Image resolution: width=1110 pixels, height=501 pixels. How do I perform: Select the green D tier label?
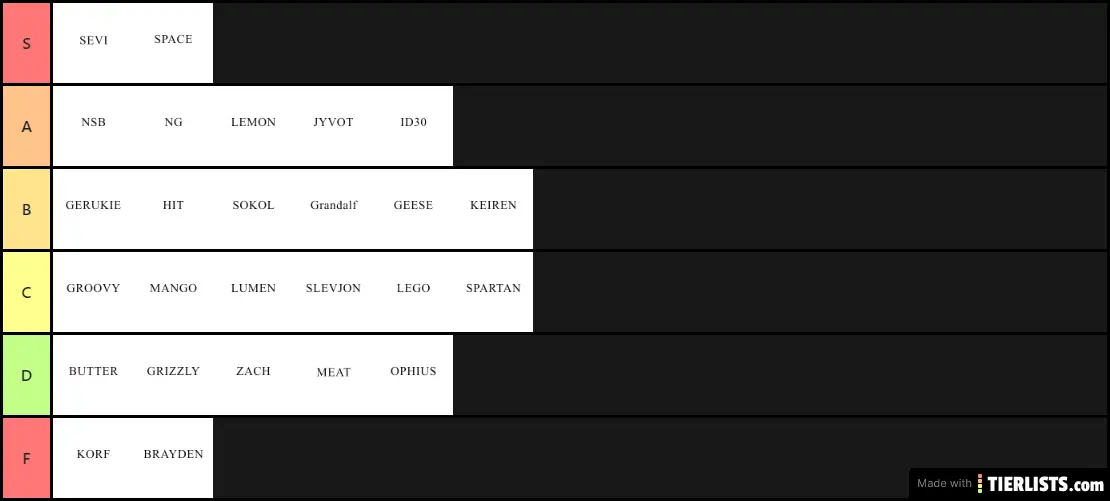(26, 374)
